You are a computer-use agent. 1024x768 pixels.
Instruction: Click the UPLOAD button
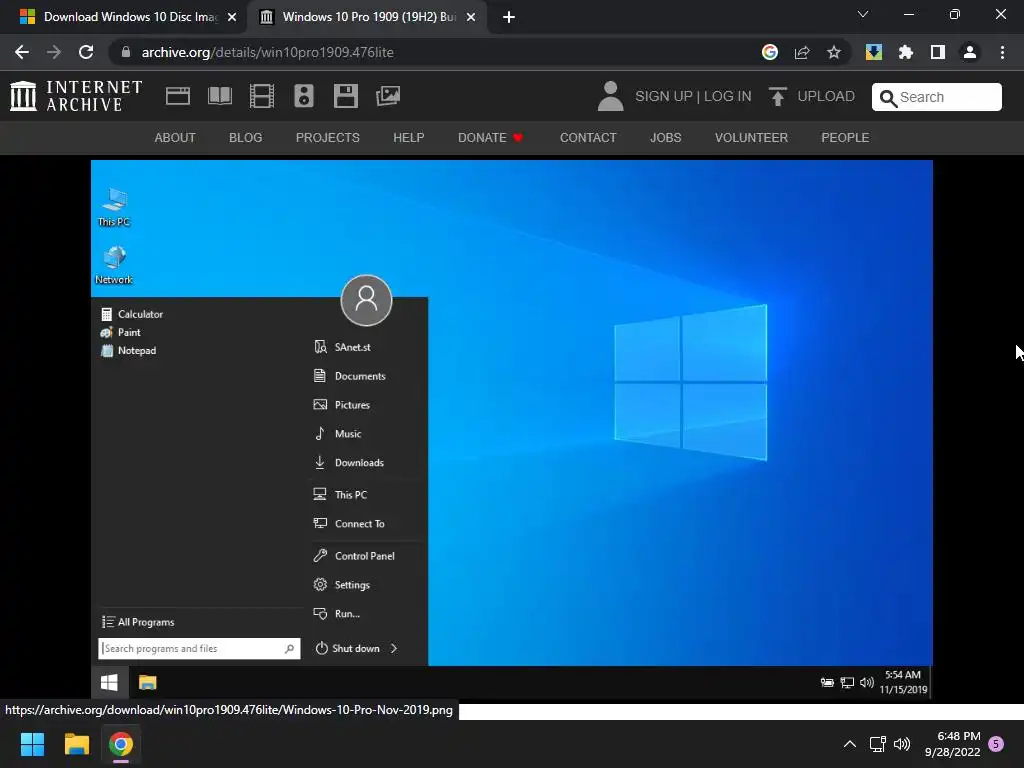pos(812,97)
